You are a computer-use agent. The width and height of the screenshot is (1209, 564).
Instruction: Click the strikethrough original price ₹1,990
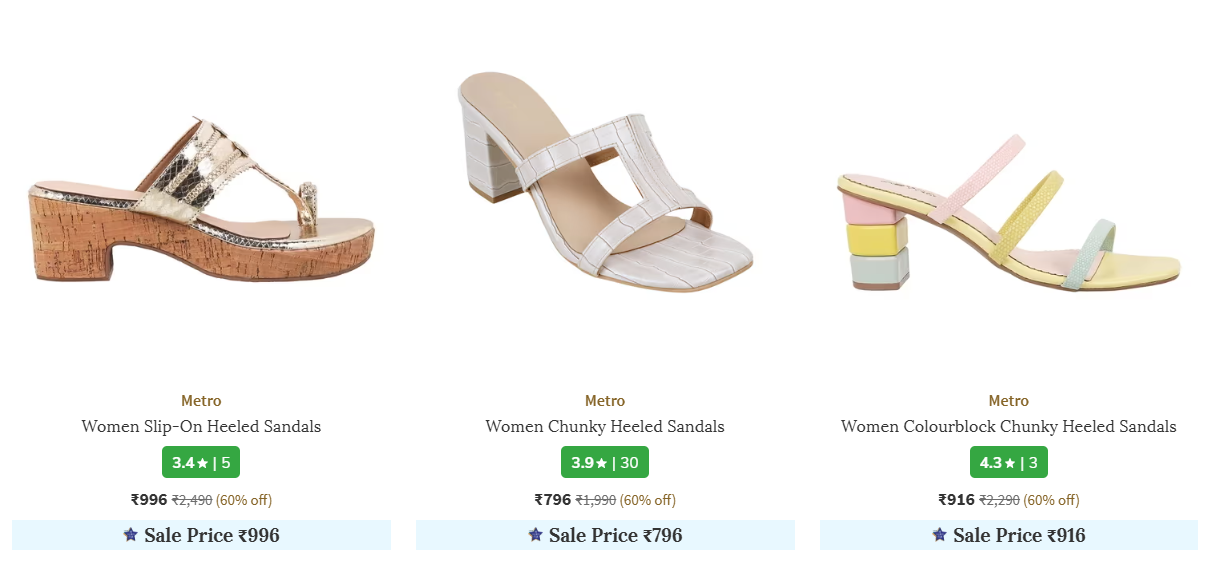[595, 500]
